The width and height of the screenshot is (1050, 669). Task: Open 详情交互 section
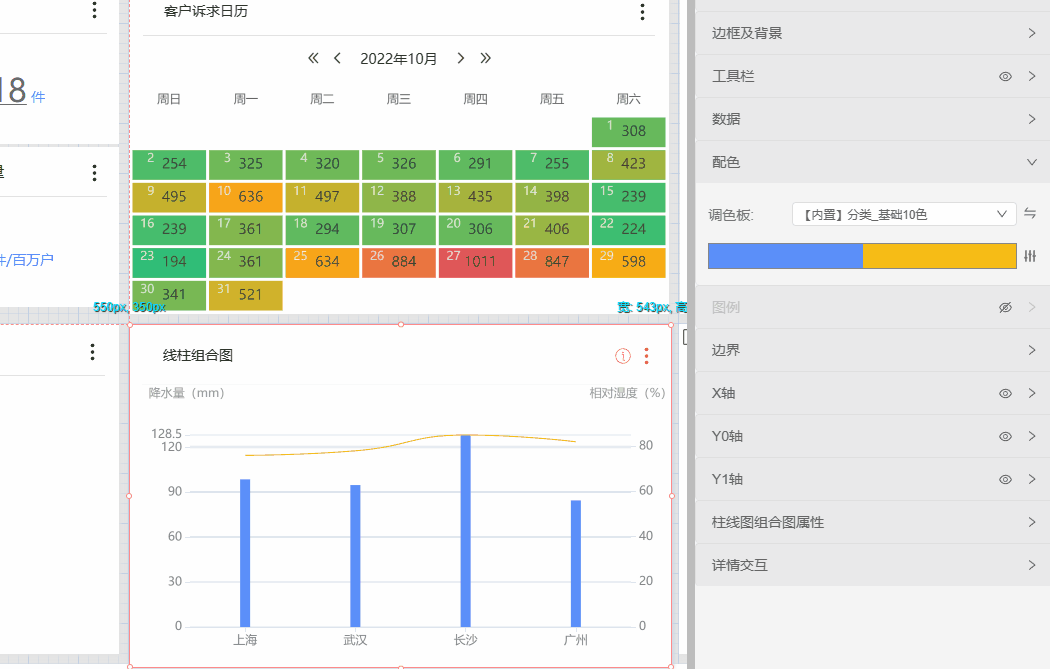[x=871, y=566]
